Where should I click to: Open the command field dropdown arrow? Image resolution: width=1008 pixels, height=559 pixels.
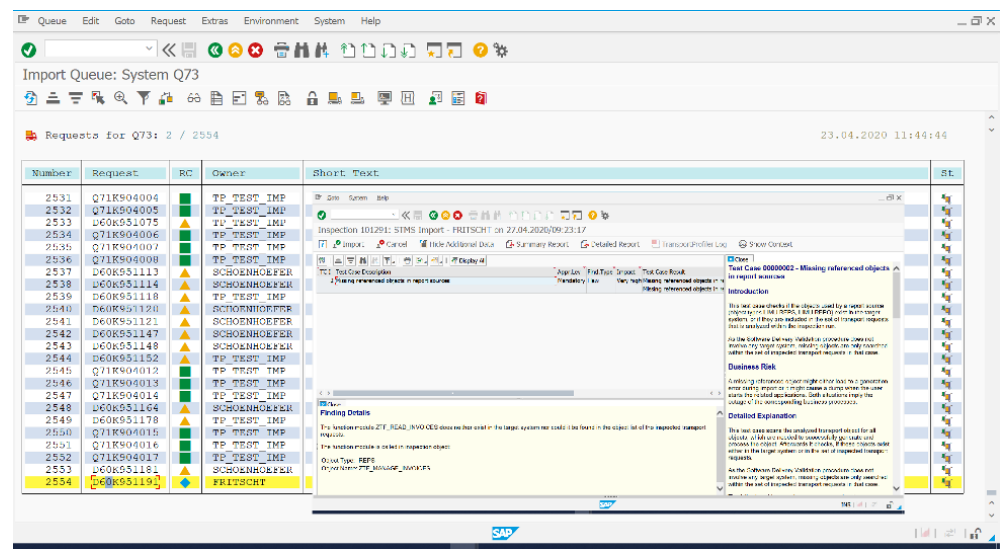coord(150,49)
